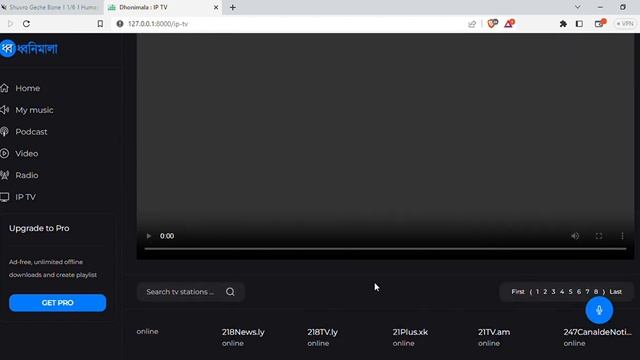Screen dimensions: 640x360
Task: Click the Video play-circle icon
Action: coord(4,153)
